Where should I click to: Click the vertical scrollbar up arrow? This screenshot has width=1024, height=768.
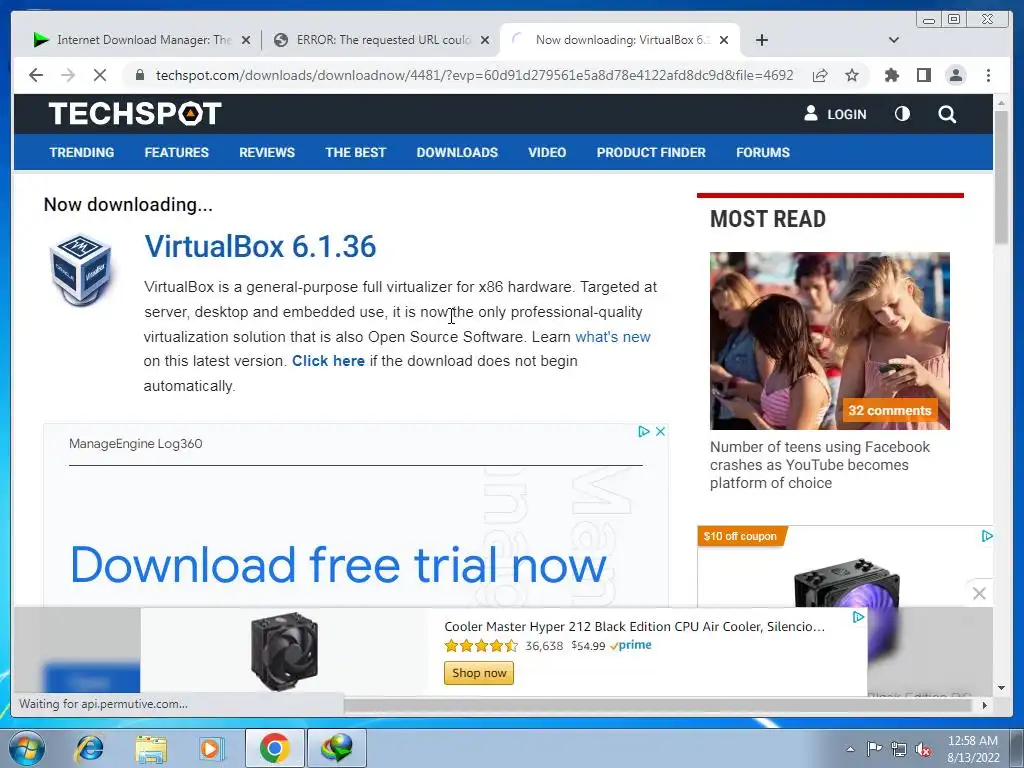(1001, 103)
